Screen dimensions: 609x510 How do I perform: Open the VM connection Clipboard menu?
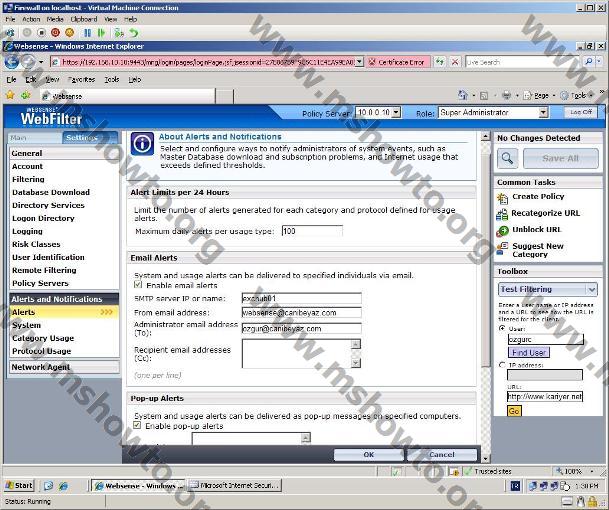84,19
